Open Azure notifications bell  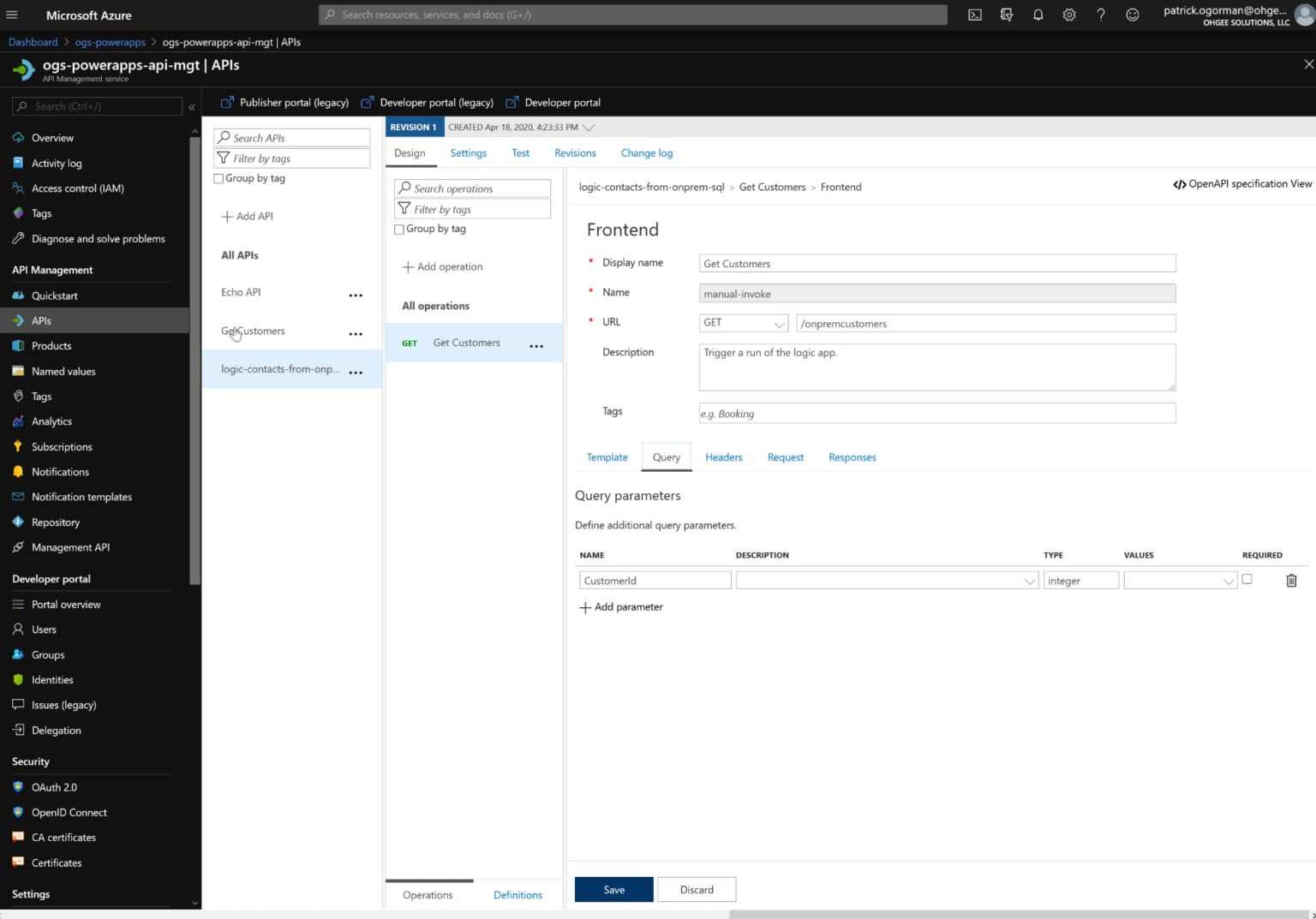point(1038,15)
